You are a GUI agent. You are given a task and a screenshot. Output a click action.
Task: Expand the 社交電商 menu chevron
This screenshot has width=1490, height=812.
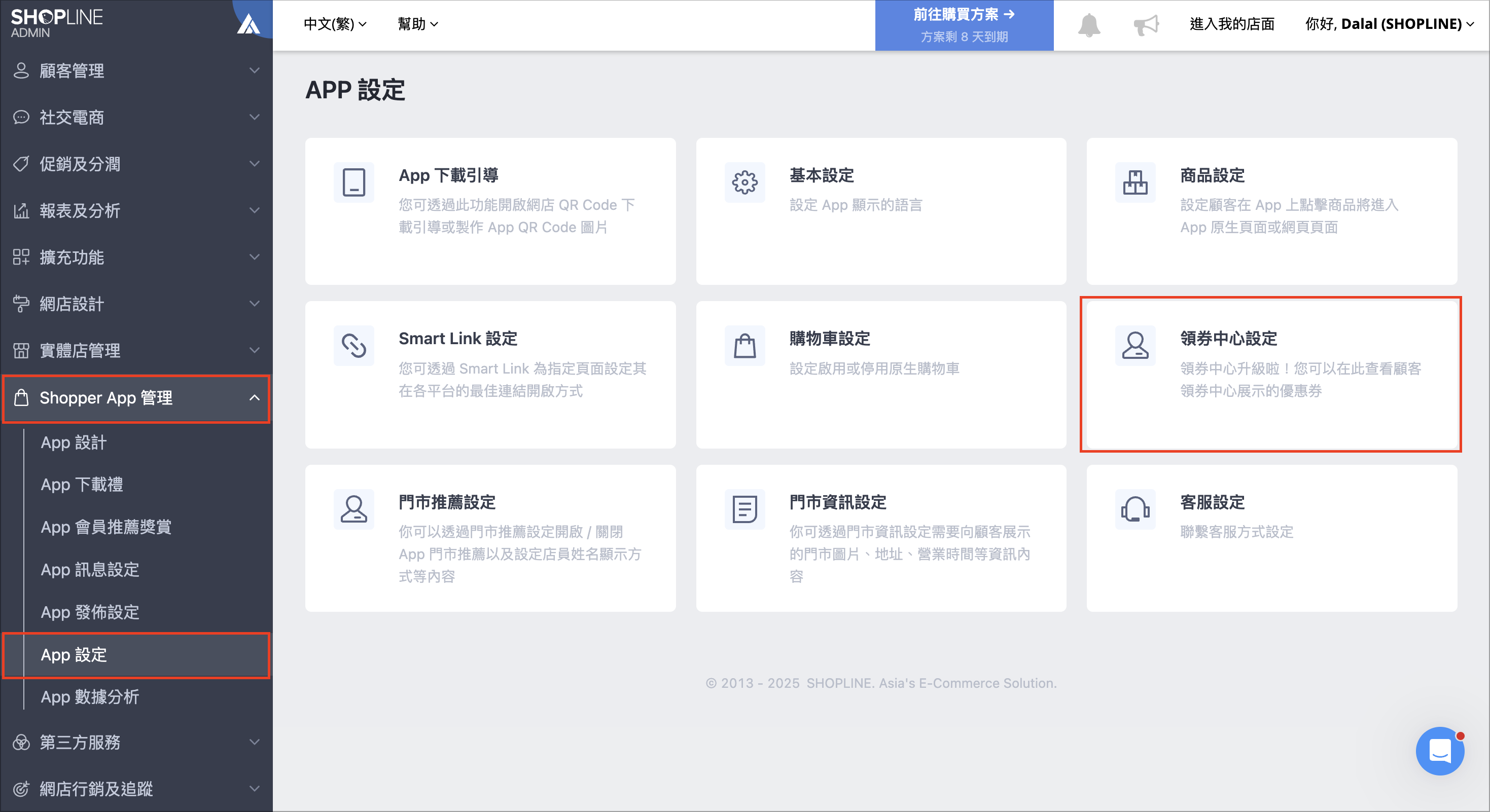pos(254,117)
